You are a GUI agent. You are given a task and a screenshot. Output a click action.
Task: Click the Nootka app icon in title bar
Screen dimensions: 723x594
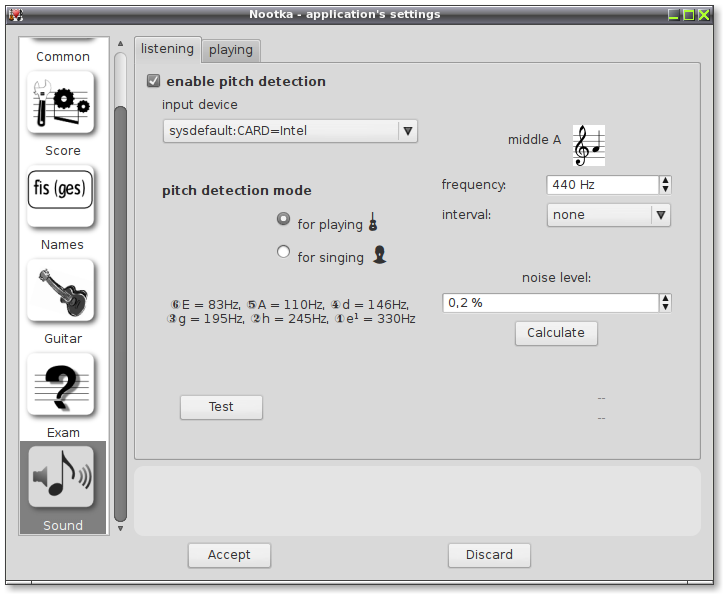[15, 15]
